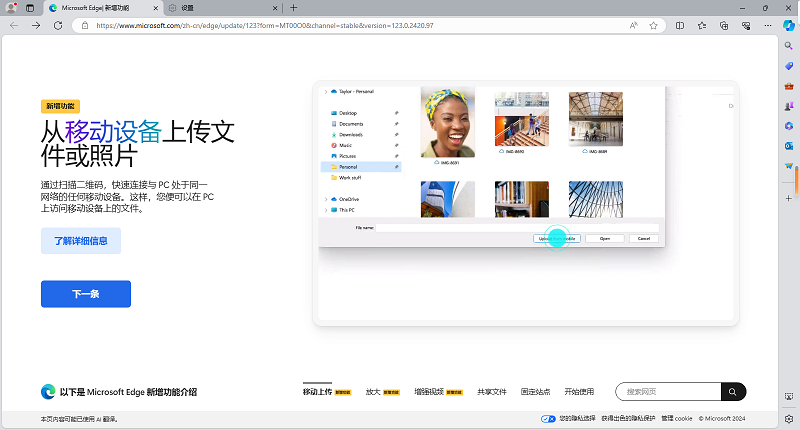This screenshot has height=430, width=800.
Task: Open Settings and more ellipsis menu
Action: 768,26
